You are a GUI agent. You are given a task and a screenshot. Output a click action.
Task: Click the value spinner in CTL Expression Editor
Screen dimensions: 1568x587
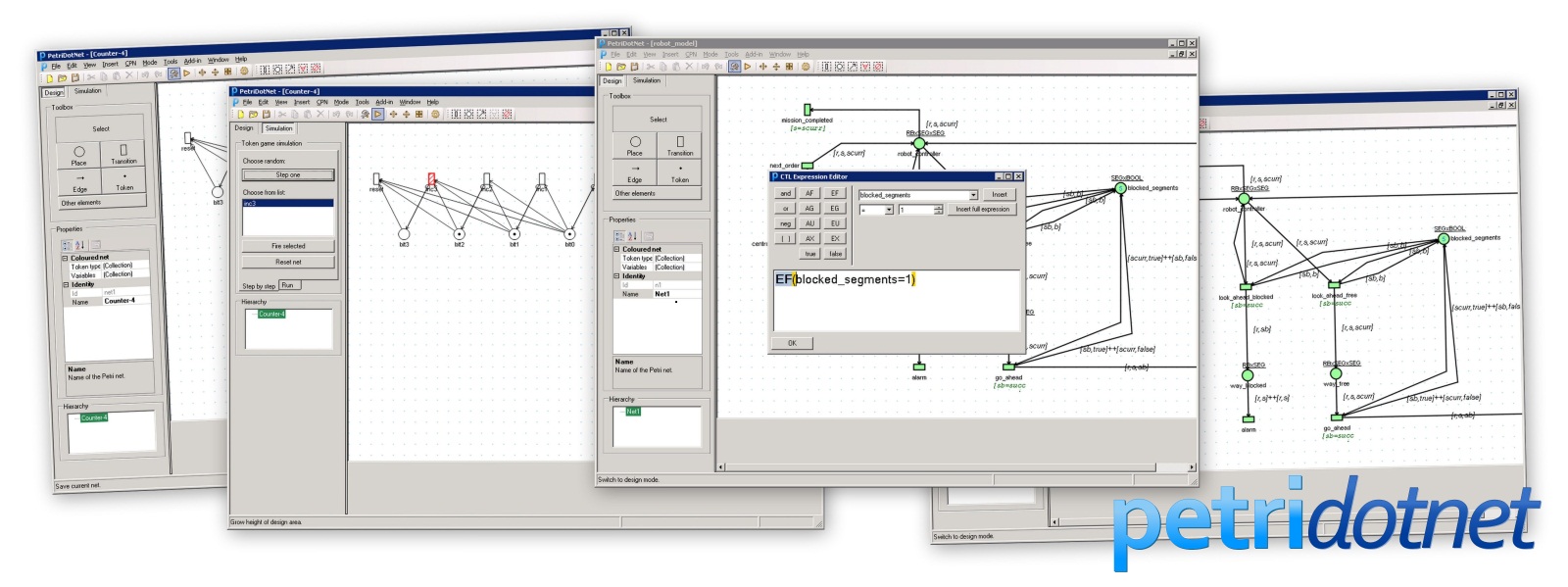pos(939,210)
